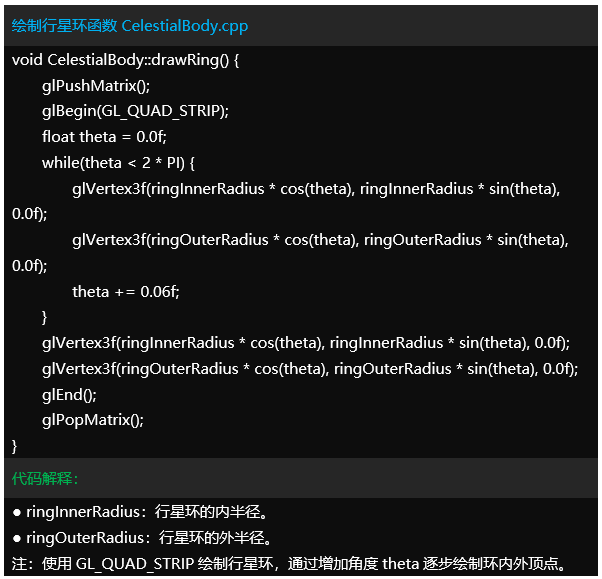Image resolution: width=602 pixels, height=579 pixels.
Task: Click the glPopMatrix() statement
Action: tap(93, 420)
